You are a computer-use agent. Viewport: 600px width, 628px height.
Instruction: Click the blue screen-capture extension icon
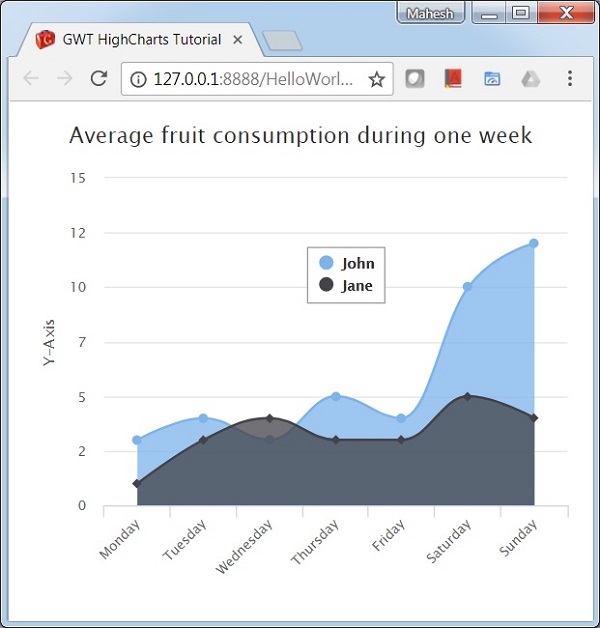click(x=492, y=79)
